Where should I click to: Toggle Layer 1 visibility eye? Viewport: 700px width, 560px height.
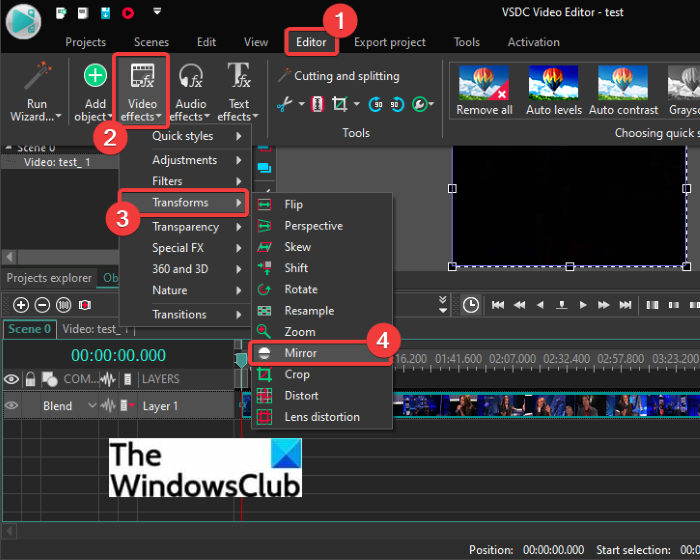point(12,405)
